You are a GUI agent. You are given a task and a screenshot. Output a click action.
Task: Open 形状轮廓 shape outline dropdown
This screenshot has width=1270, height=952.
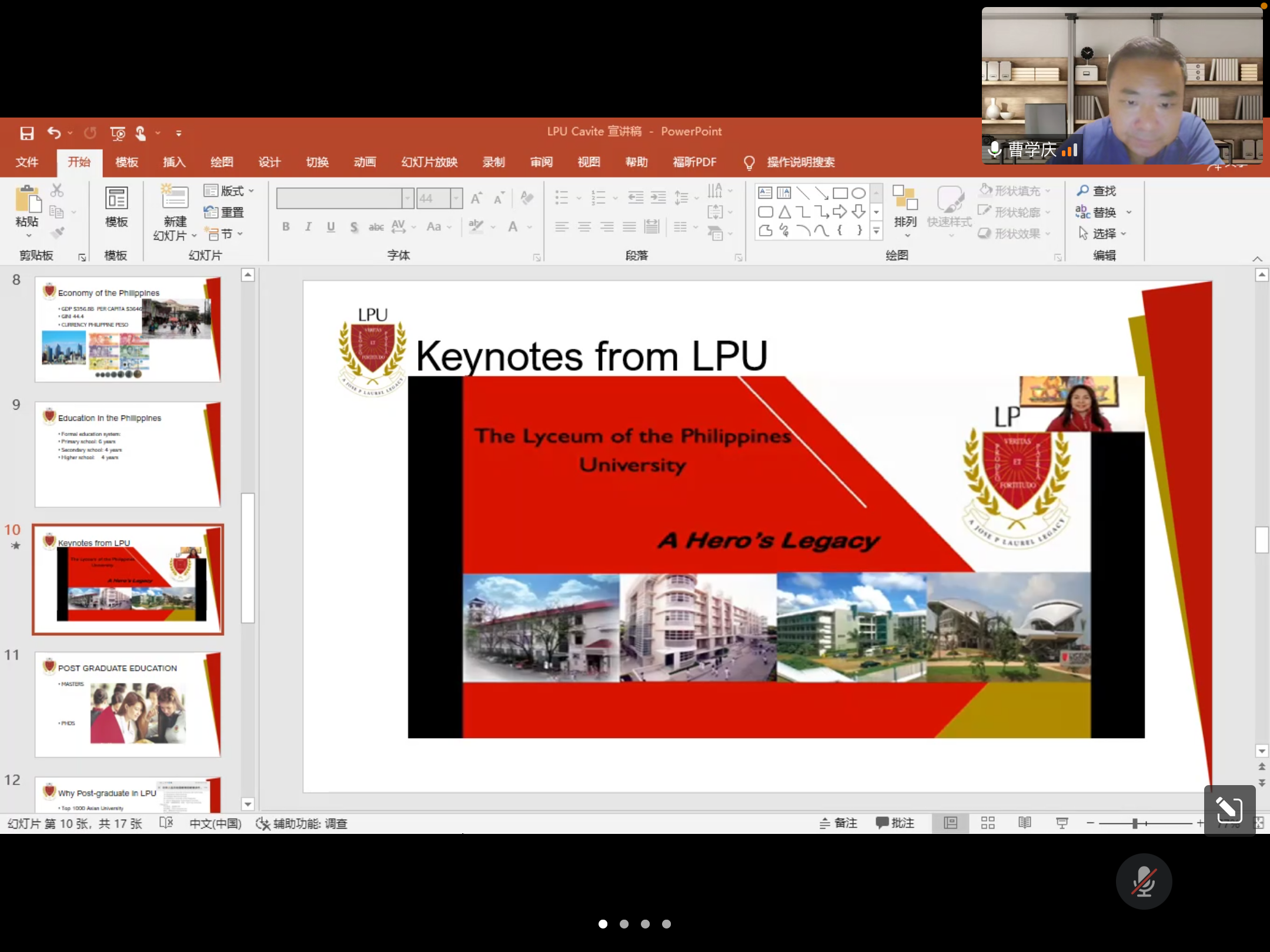(x=1015, y=212)
